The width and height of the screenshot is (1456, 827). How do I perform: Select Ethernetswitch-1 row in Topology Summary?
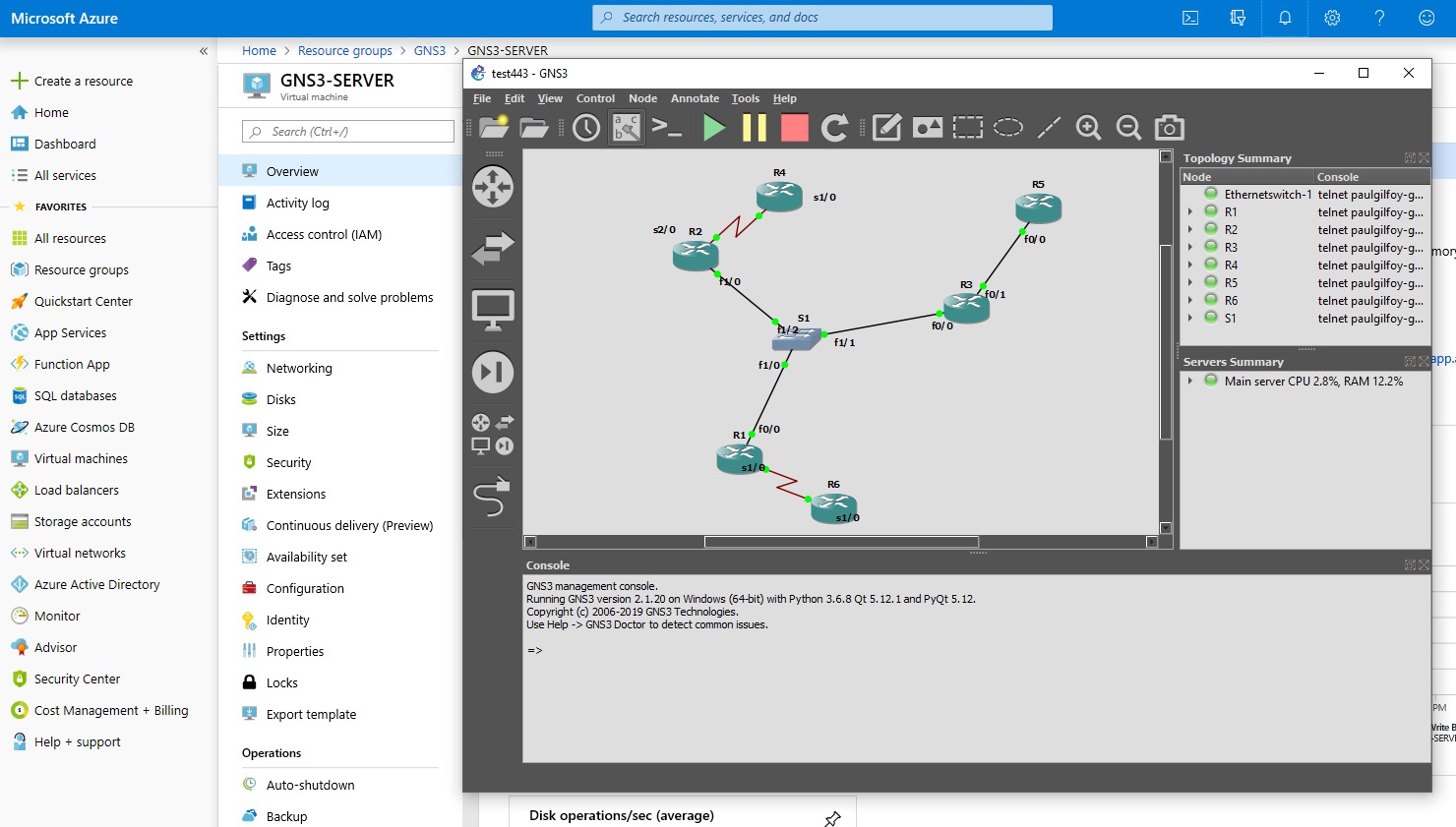pos(1304,194)
